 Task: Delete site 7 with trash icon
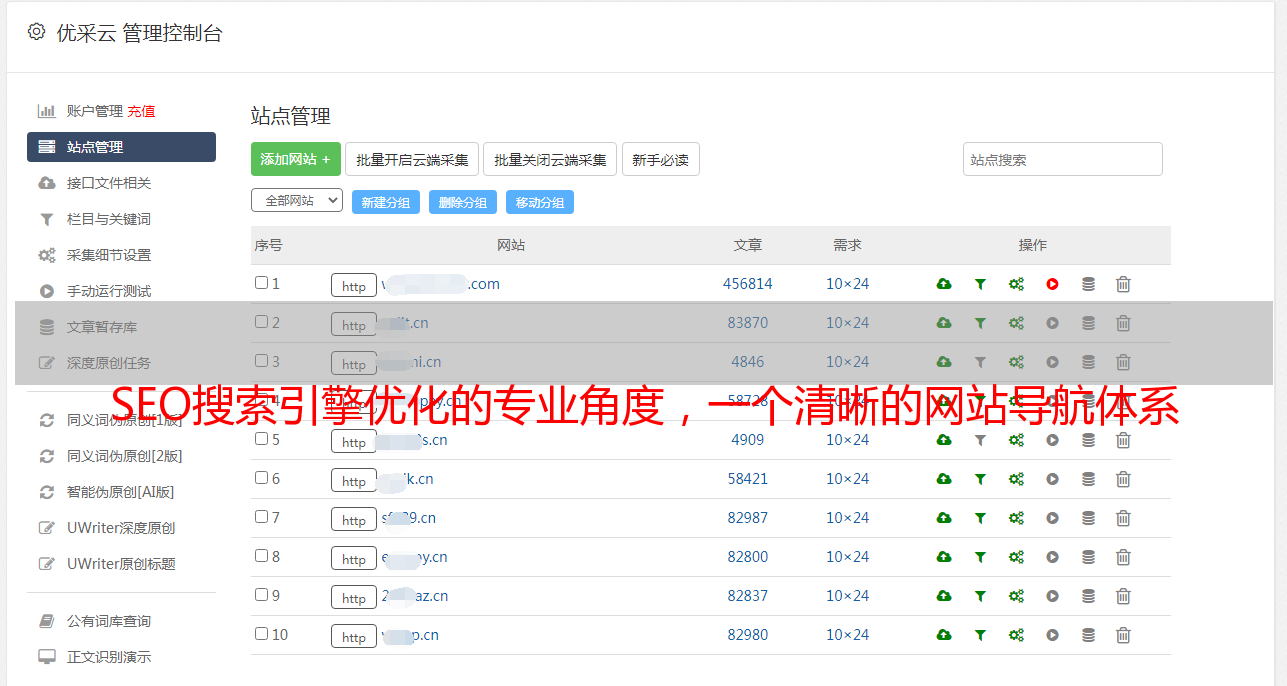coord(1123,518)
